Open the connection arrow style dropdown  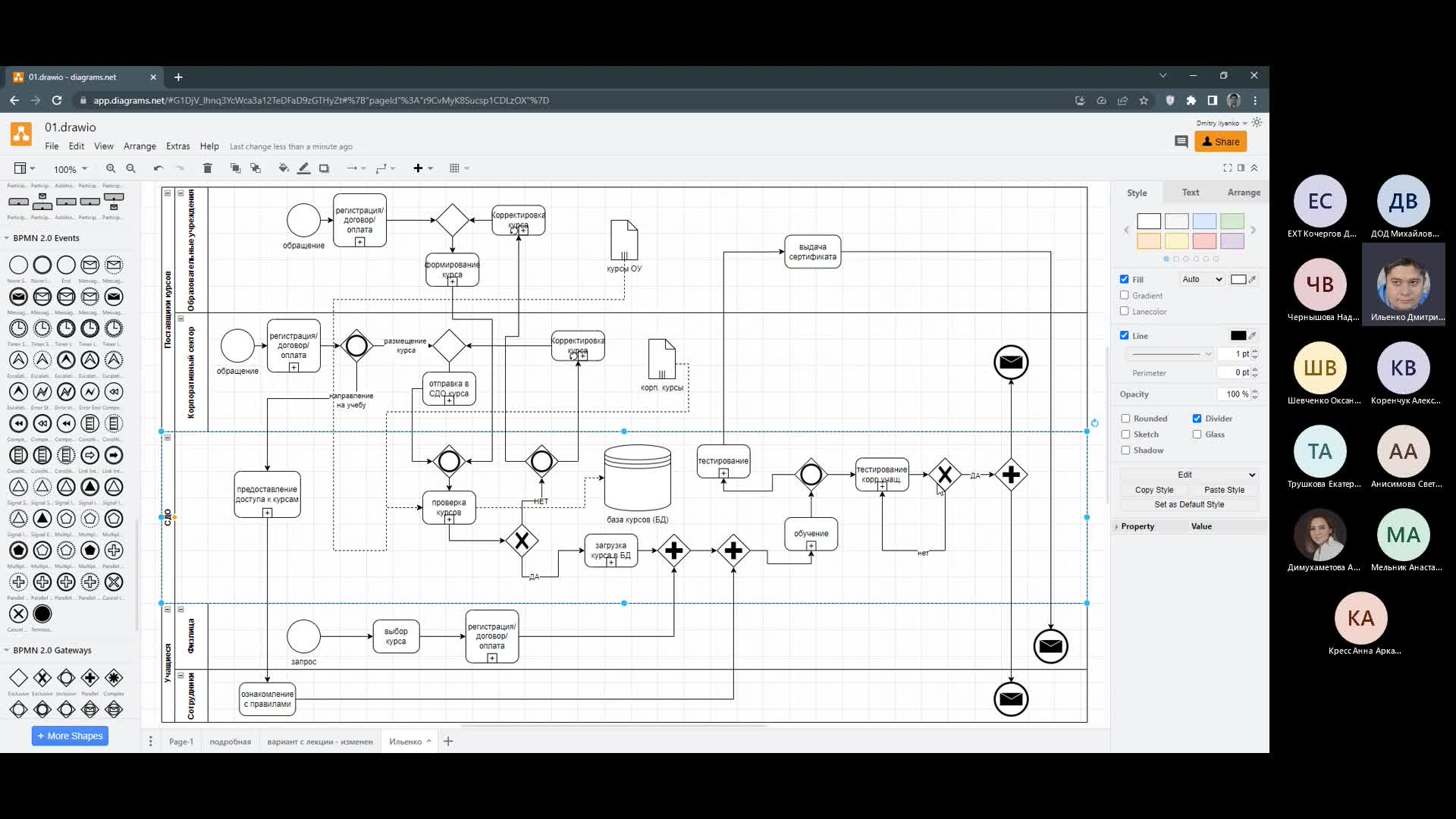[356, 168]
